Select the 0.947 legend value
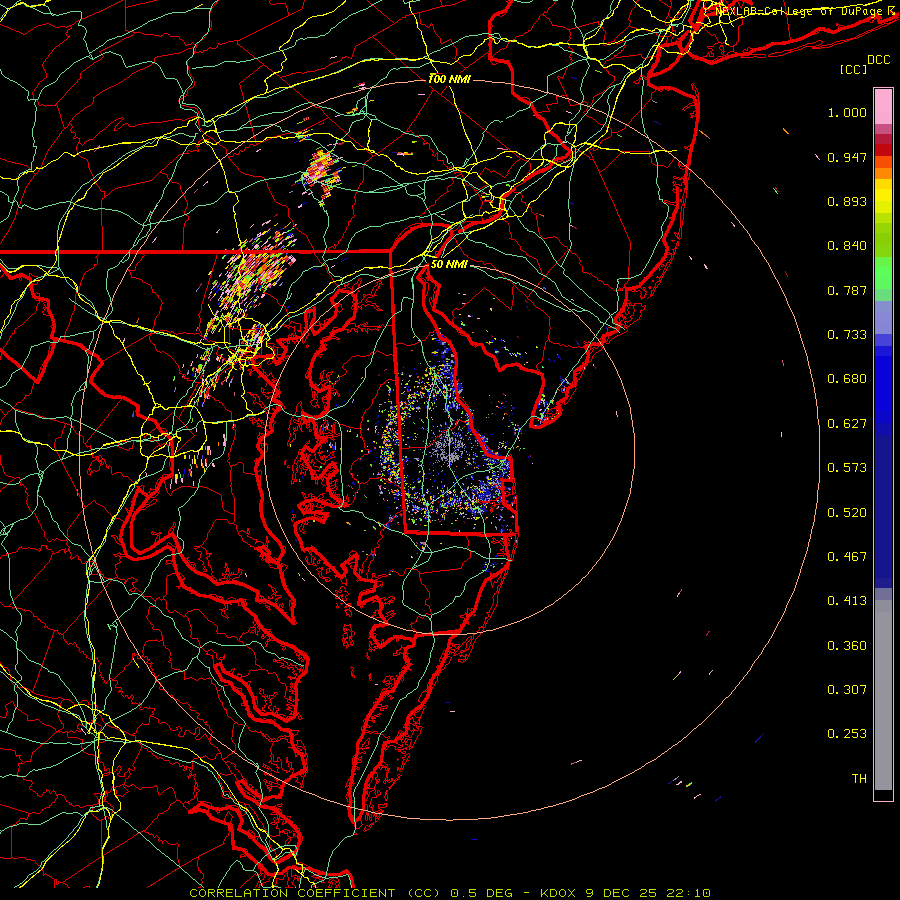 tap(847, 157)
